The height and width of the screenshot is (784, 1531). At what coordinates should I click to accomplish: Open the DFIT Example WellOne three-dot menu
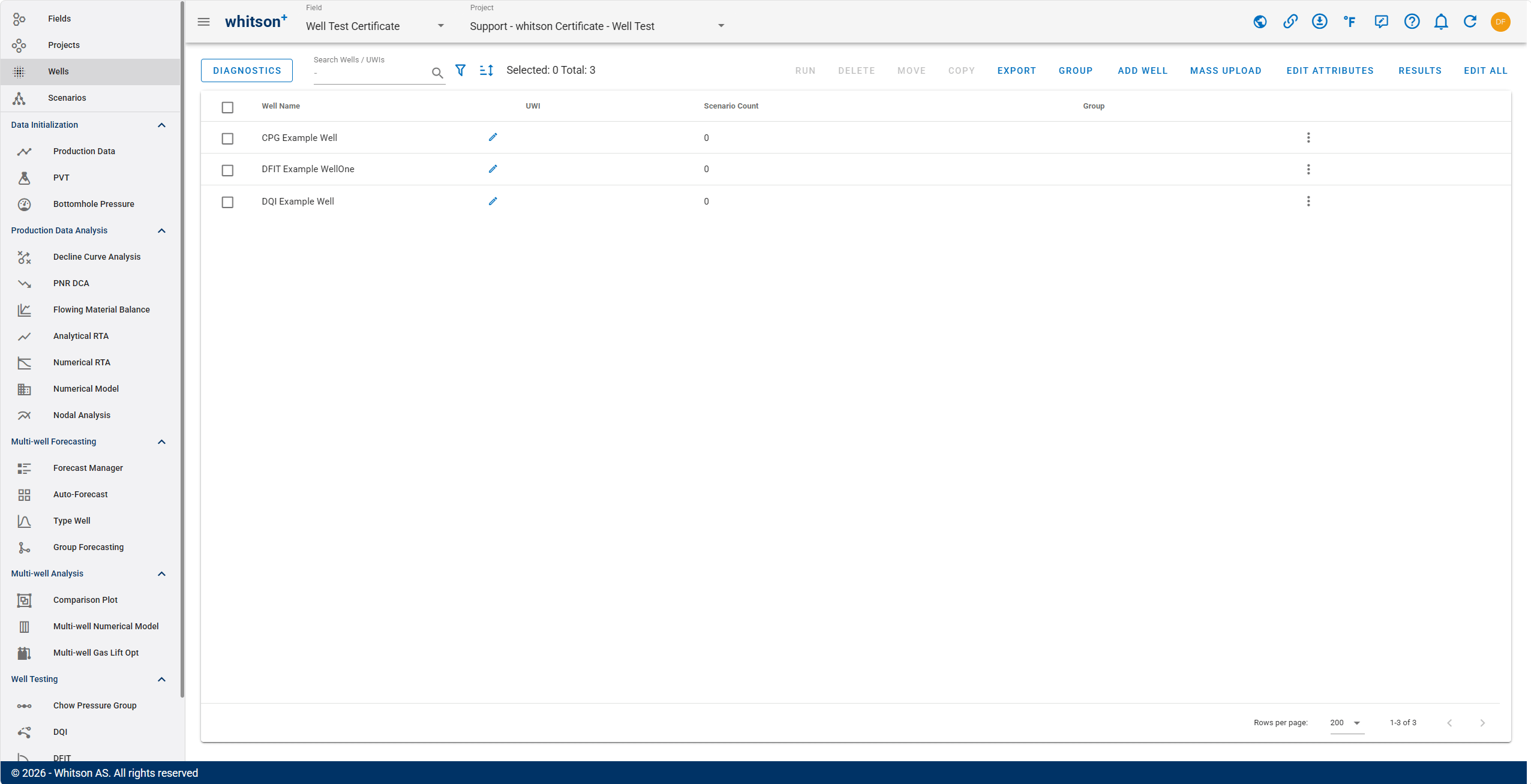pyautogui.click(x=1308, y=169)
